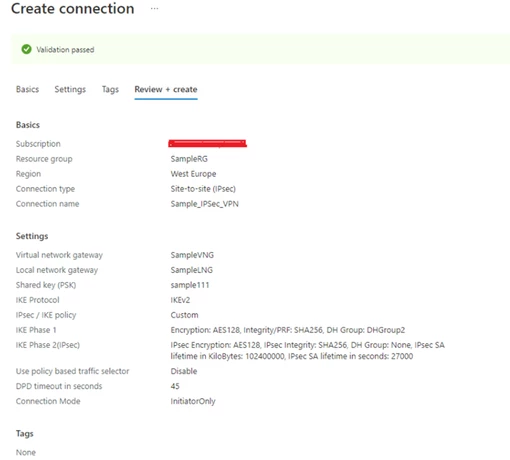Select the sample111 shared key value
510x460 pixels.
[190, 285]
